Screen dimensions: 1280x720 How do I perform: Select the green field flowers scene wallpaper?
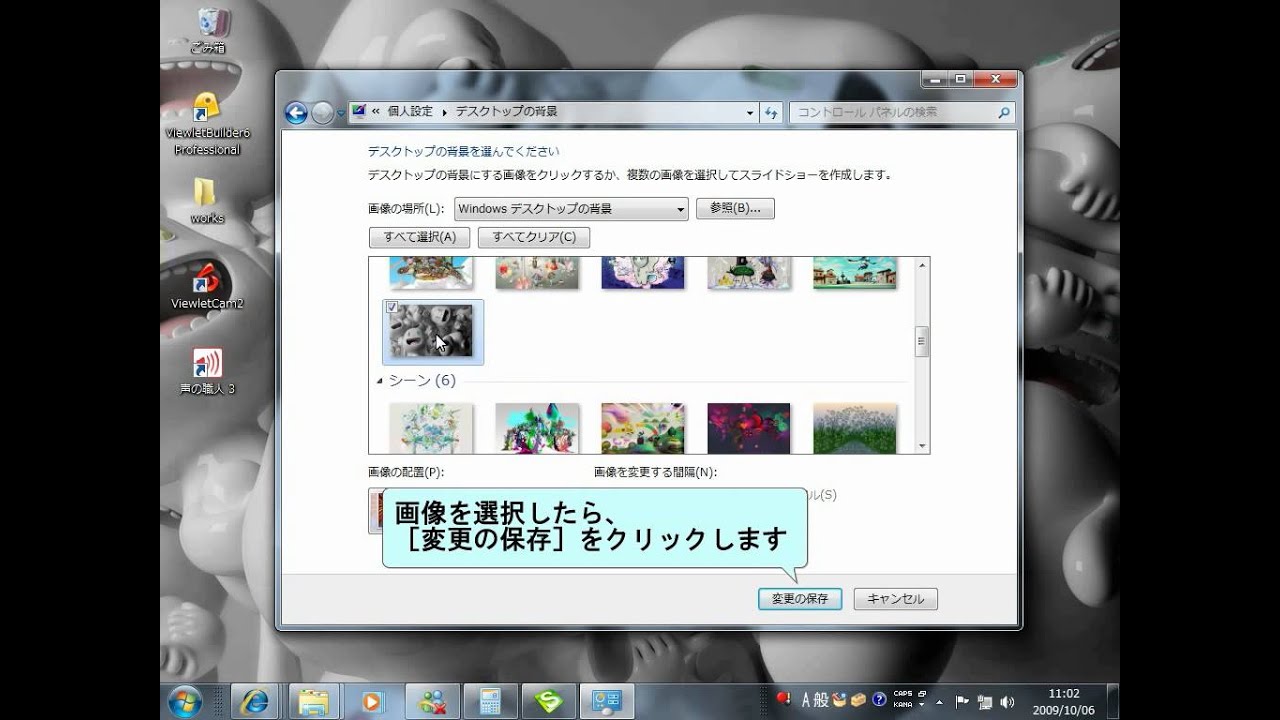tap(855, 428)
